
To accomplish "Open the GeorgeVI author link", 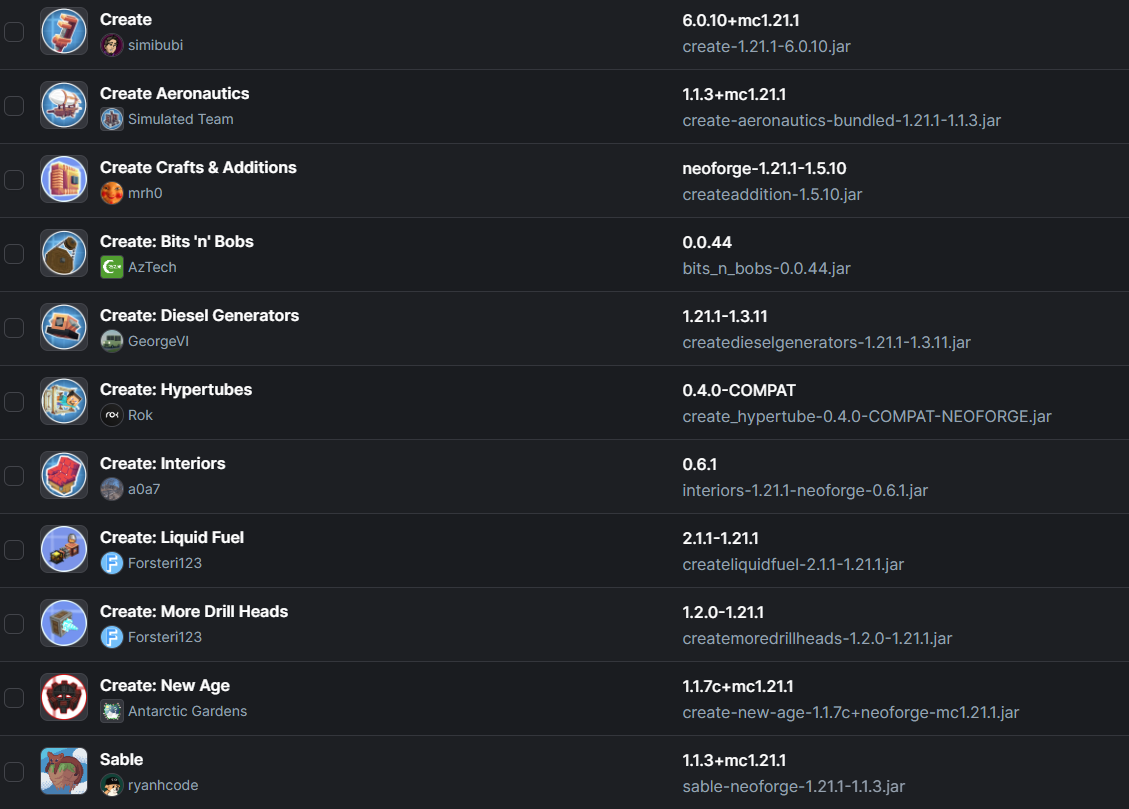I will tap(158, 341).
